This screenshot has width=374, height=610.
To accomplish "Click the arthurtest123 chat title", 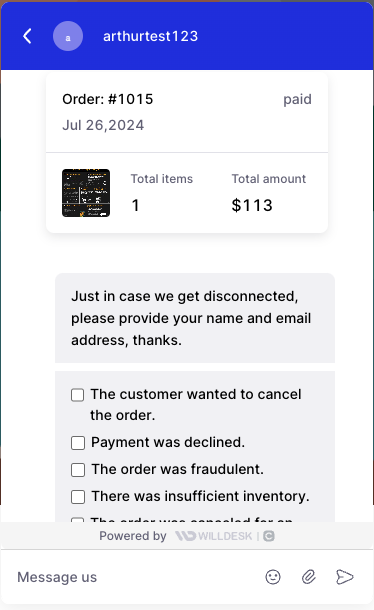I will pos(151,36).
